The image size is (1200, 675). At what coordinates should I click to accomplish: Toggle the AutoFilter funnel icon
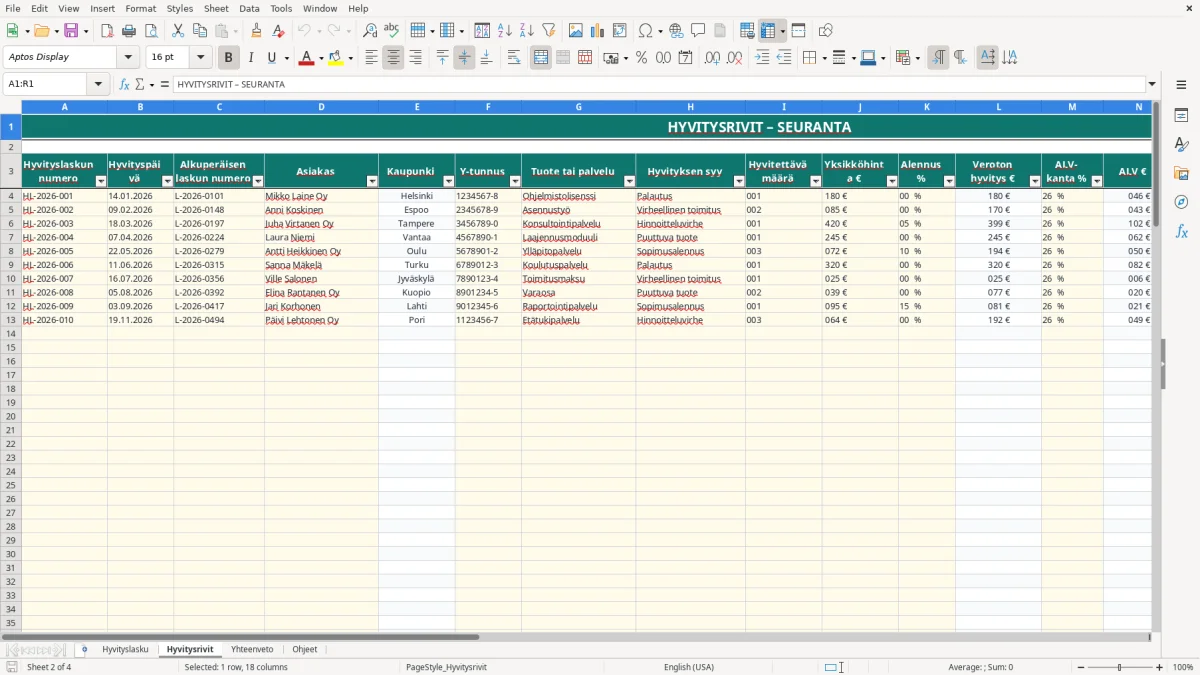(x=549, y=31)
